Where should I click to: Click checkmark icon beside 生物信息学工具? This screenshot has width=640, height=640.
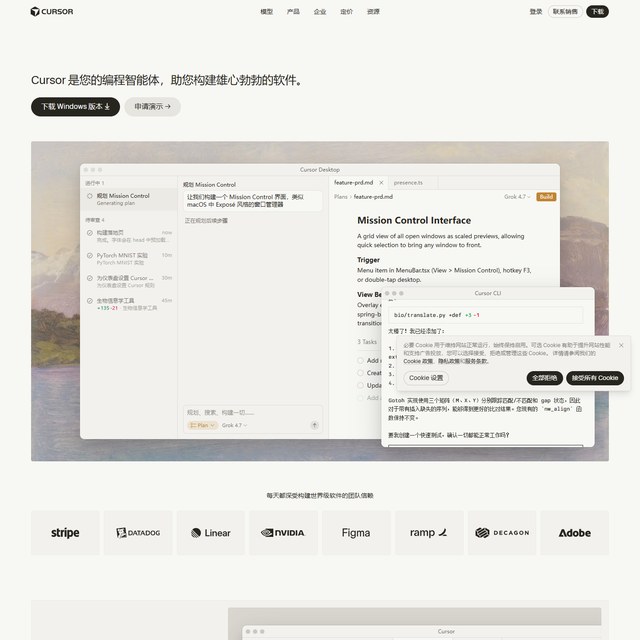point(89,301)
